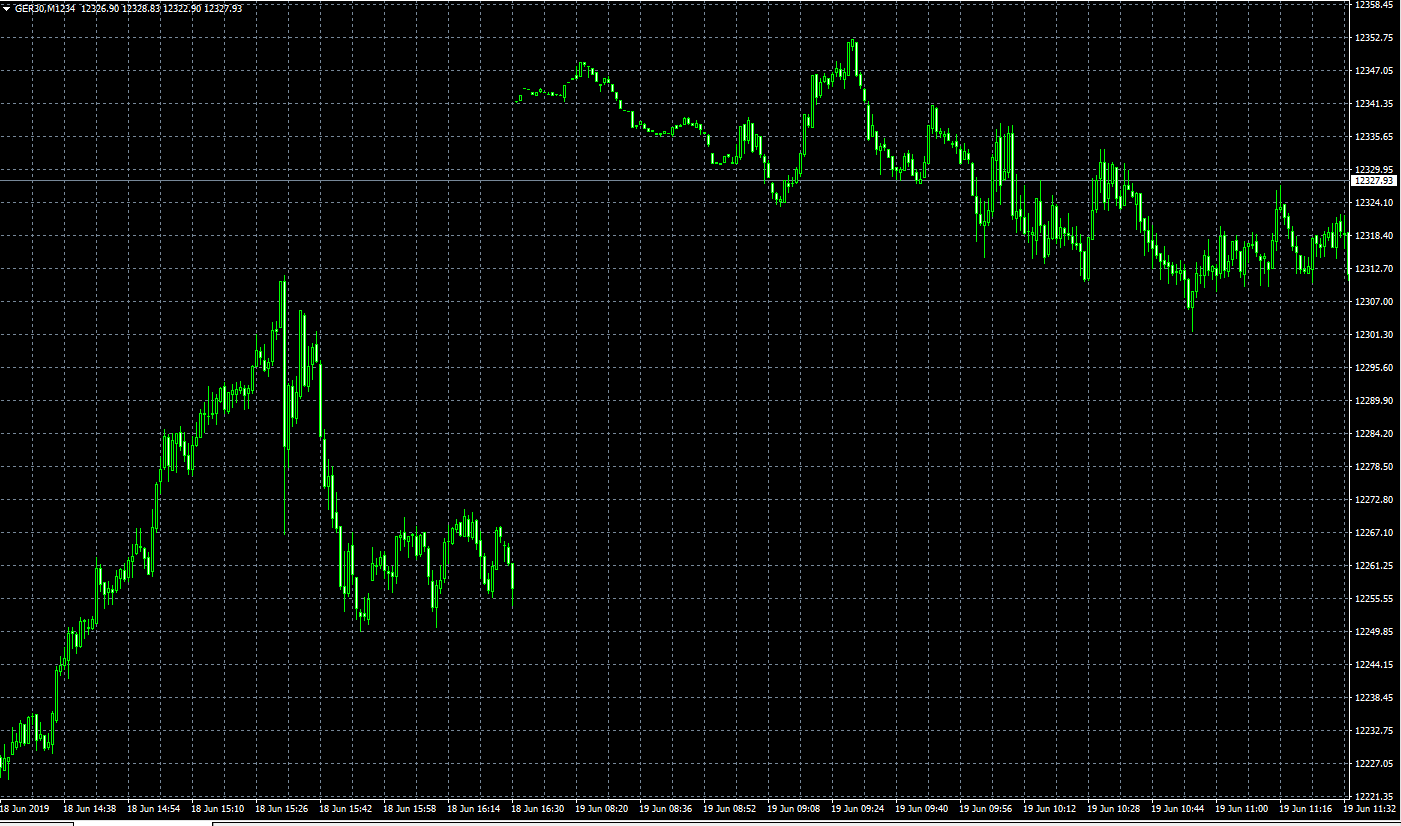Image resolution: width=1401 pixels, height=826 pixels.
Task: Click the 19 Jun 09:56 time label
Action: (985, 808)
